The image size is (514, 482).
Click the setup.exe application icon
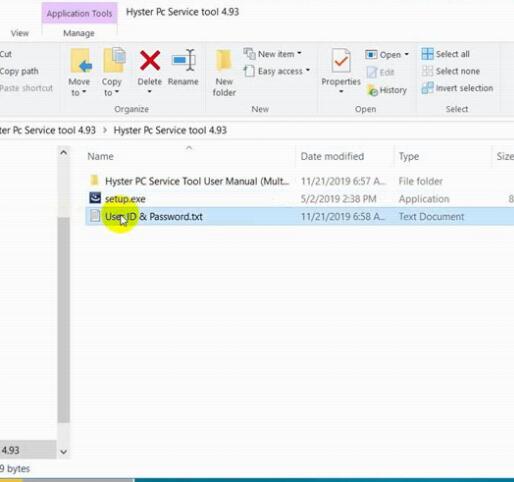point(95,198)
